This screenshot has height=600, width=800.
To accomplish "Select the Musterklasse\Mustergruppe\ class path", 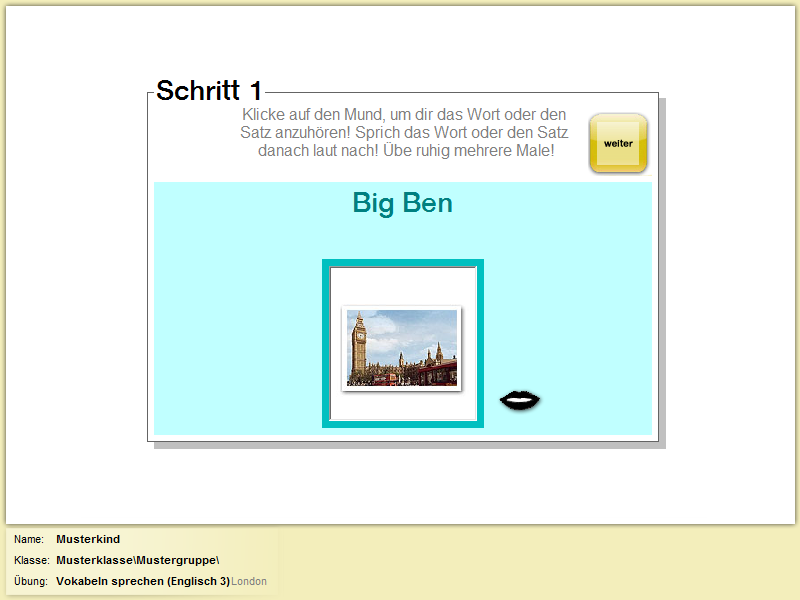I will (x=137, y=560).
